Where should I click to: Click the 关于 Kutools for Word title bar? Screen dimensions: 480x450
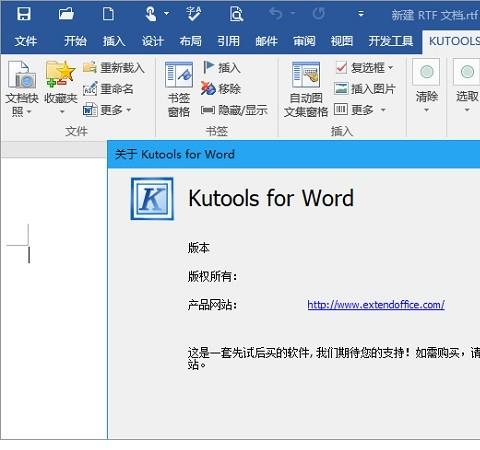294,154
